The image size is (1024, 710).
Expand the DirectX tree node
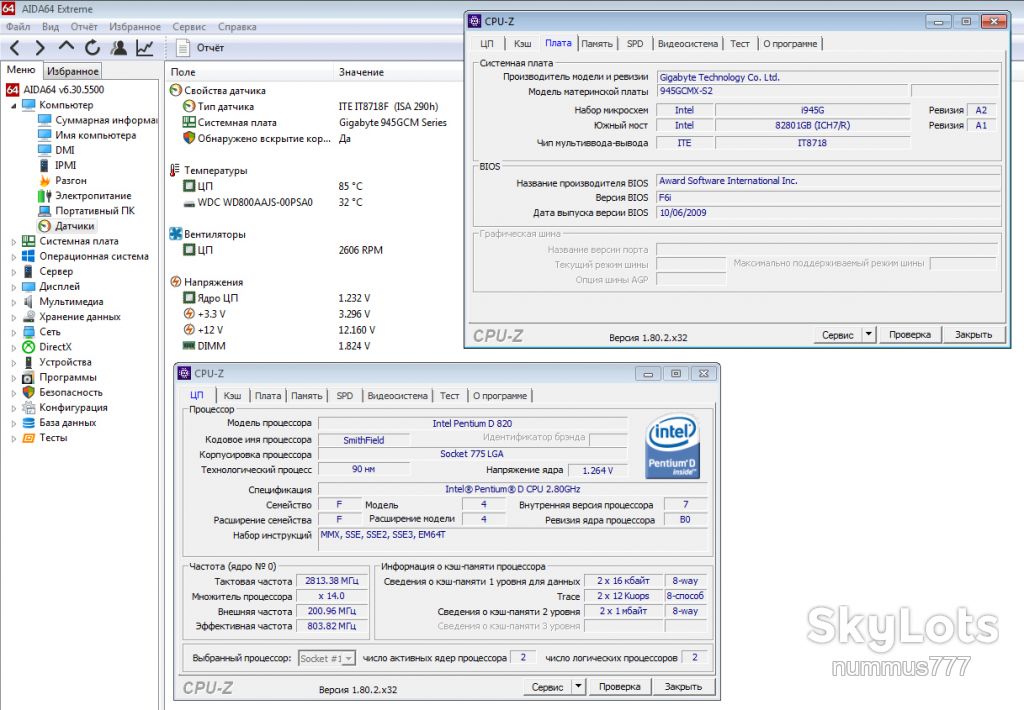(13, 347)
